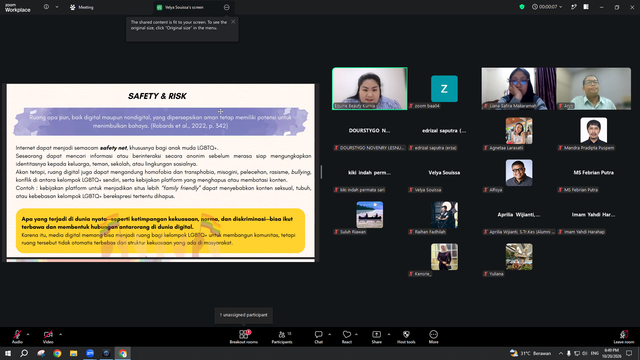Click the connection tools icon near timer

click(x=573, y=7)
